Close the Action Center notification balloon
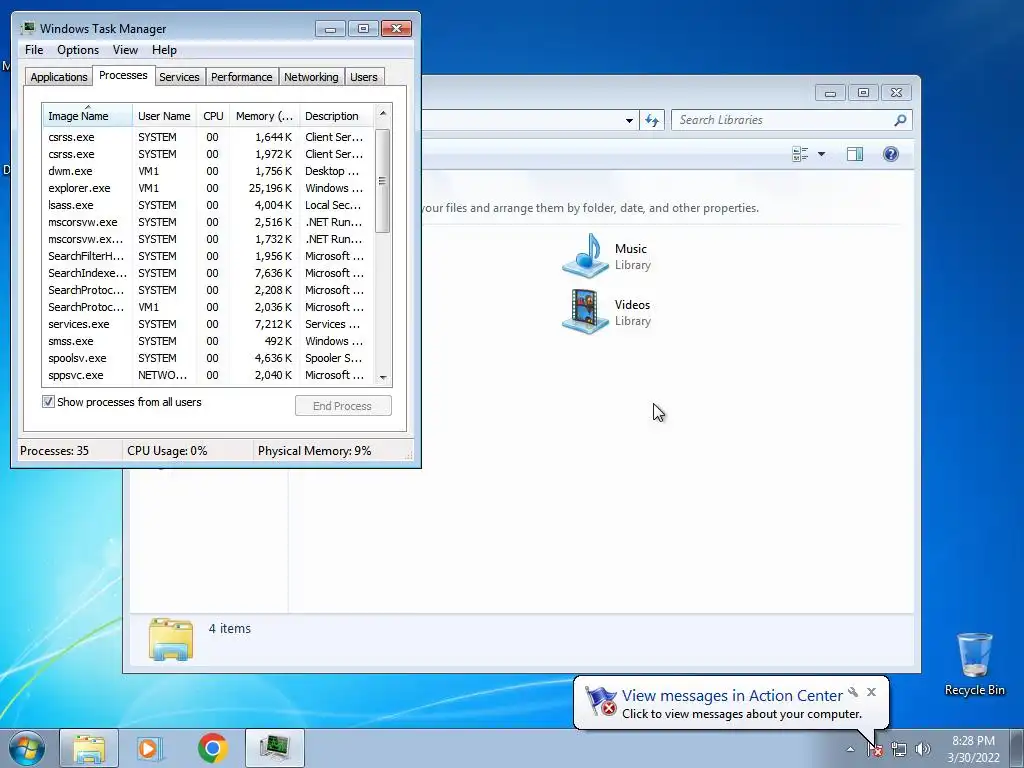 871,692
